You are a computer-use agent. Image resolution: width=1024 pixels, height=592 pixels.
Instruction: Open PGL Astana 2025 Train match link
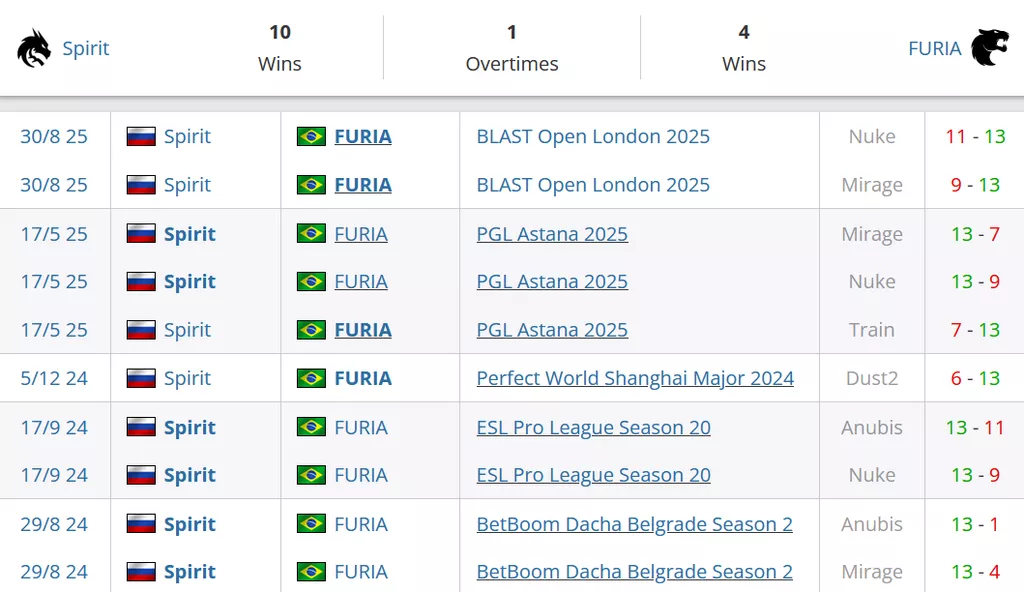click(x=552, y=330)
